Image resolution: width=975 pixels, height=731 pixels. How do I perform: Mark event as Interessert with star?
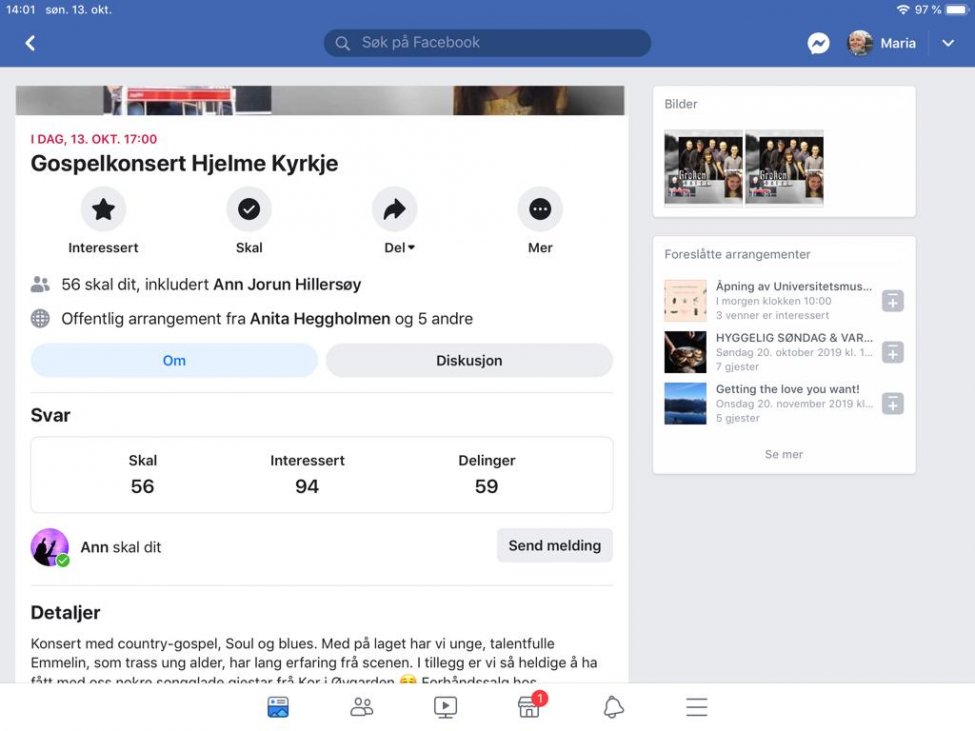pos(103,209)
